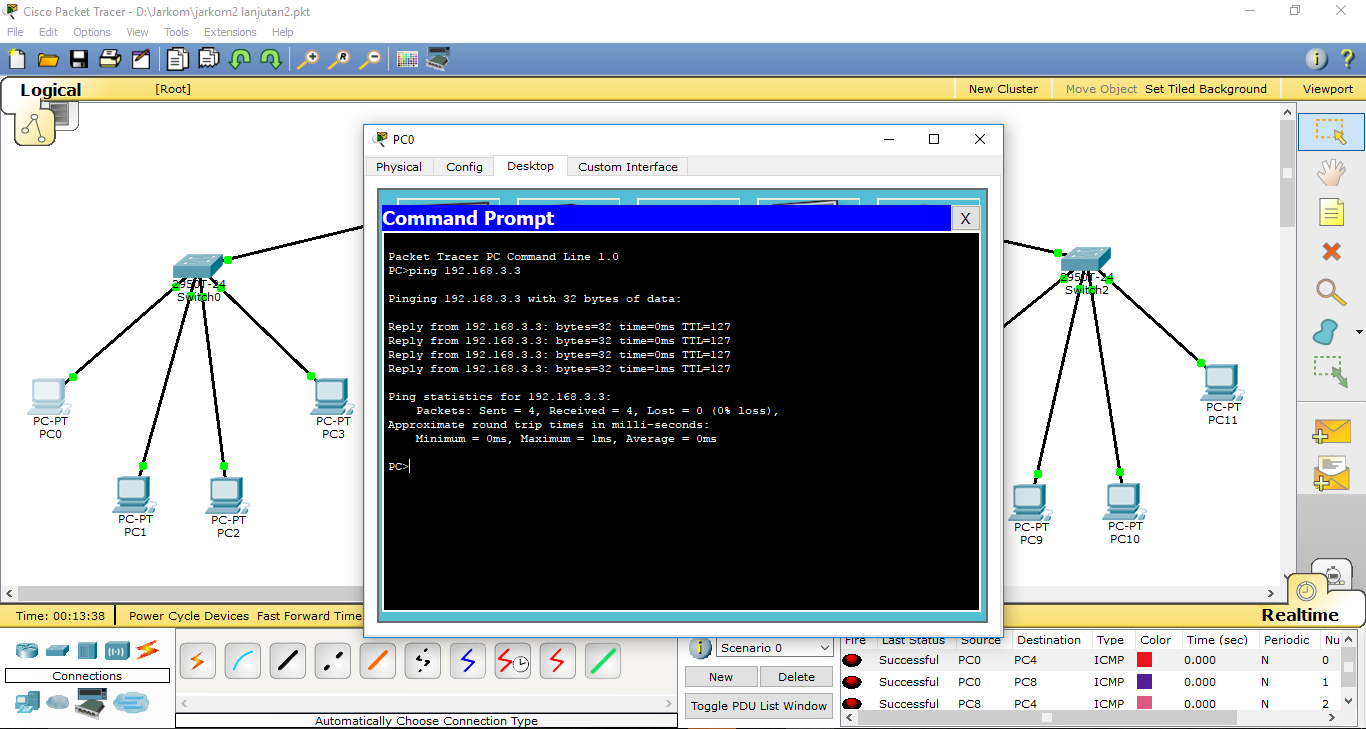This screenshot has height=729, width=1366.
Task: Select the Delete tool in right sidebar
Action: pos(1331,252)
